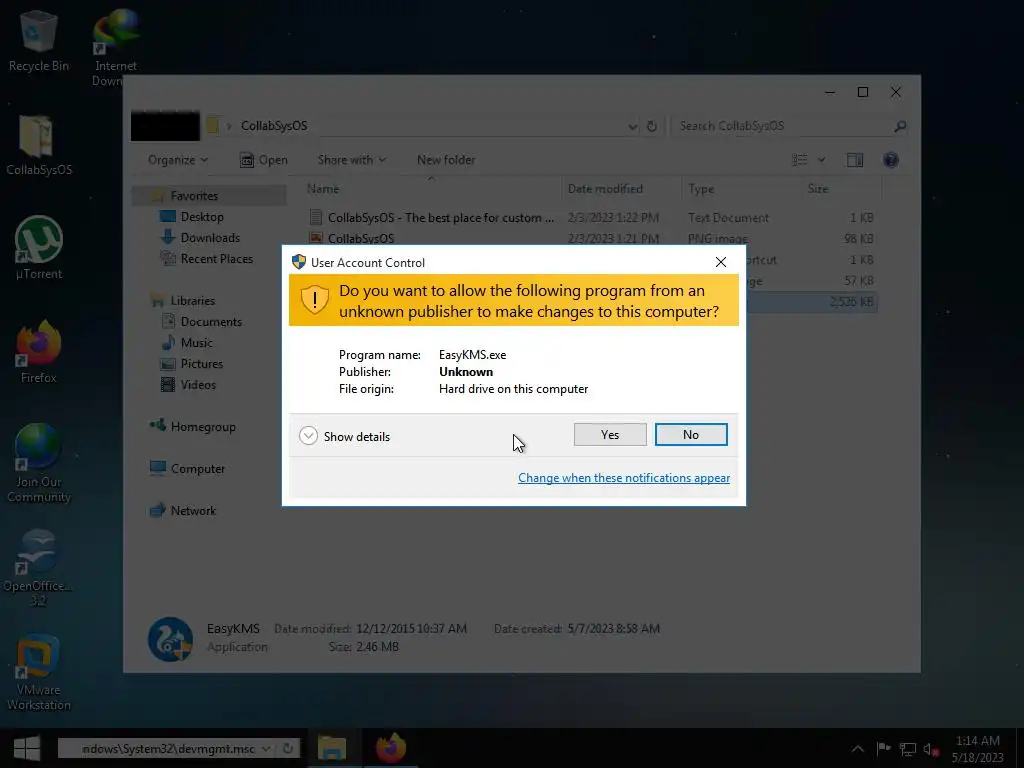Toggle preview pane icon in Explorer
Screen dimensions: 1024x768
click(855, 160)
